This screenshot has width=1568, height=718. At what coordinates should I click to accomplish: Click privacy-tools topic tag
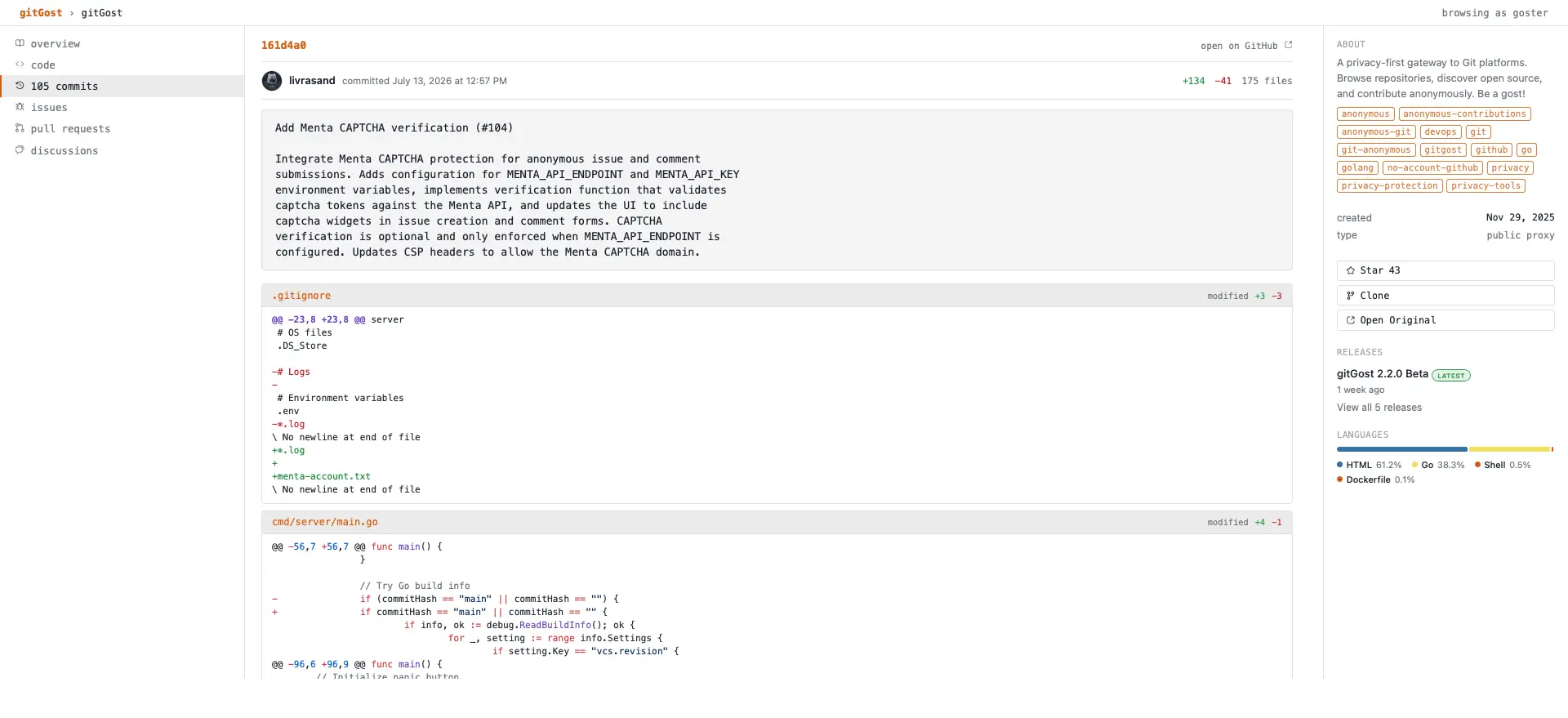(x=1486, y=186)
